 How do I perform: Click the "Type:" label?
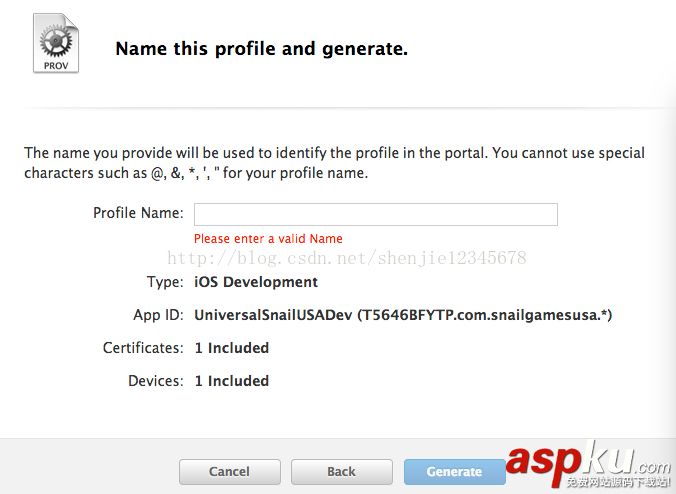pos(165,282)
